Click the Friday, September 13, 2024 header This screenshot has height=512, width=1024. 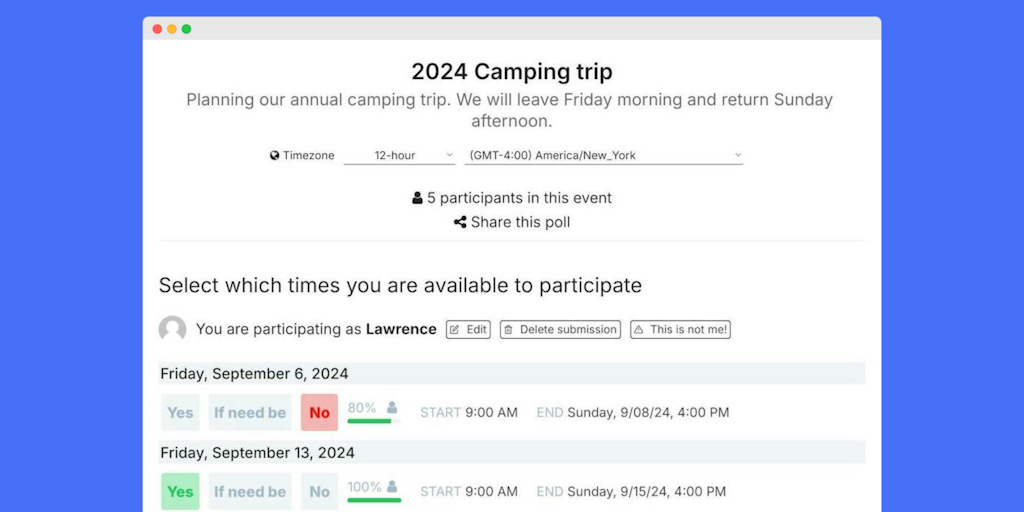tap(258, 452)
